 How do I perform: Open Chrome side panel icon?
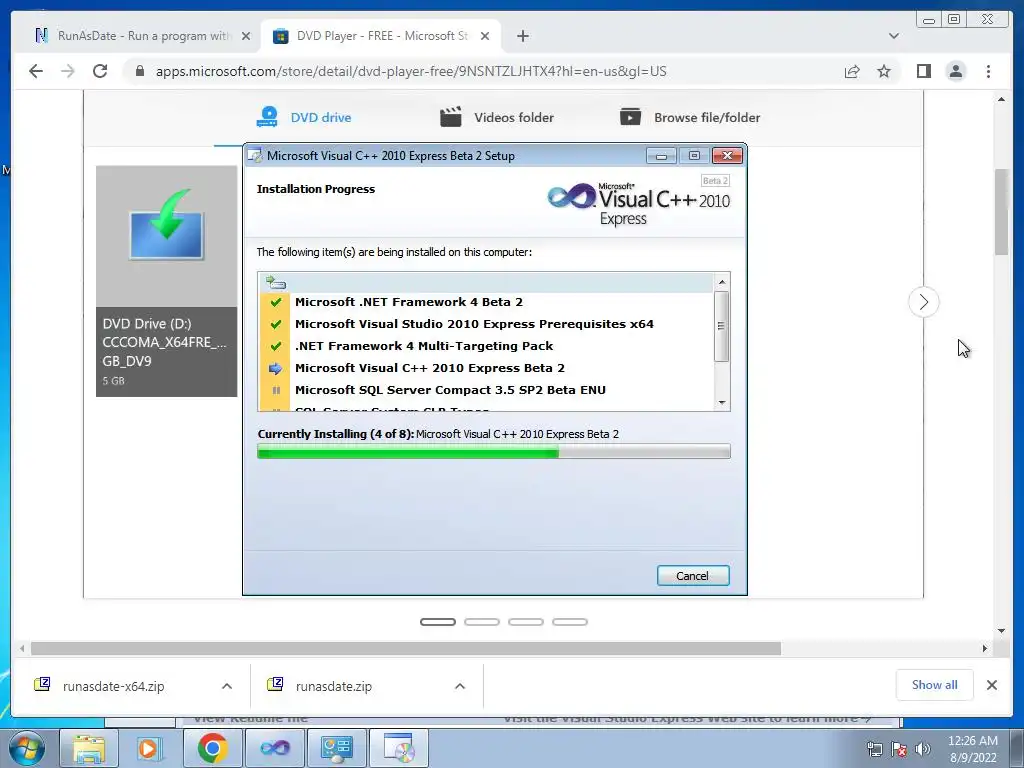[x=923, y=71]
